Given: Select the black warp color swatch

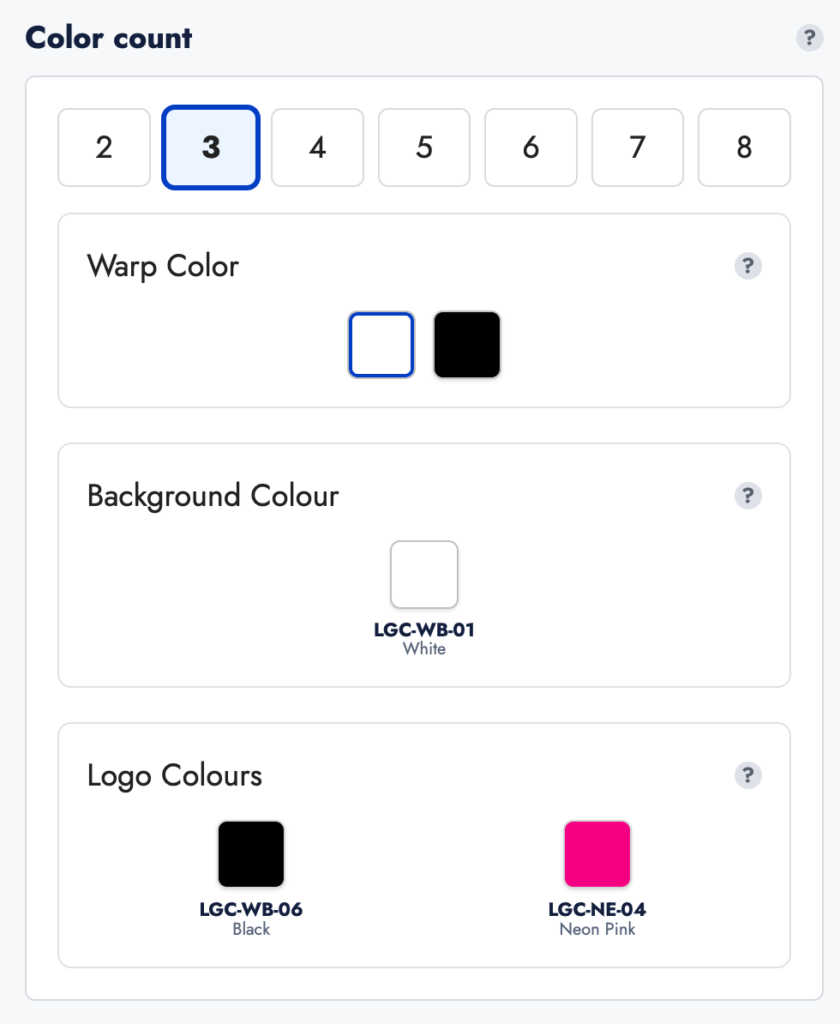Looking at the screenshot, I should point(467,345).
